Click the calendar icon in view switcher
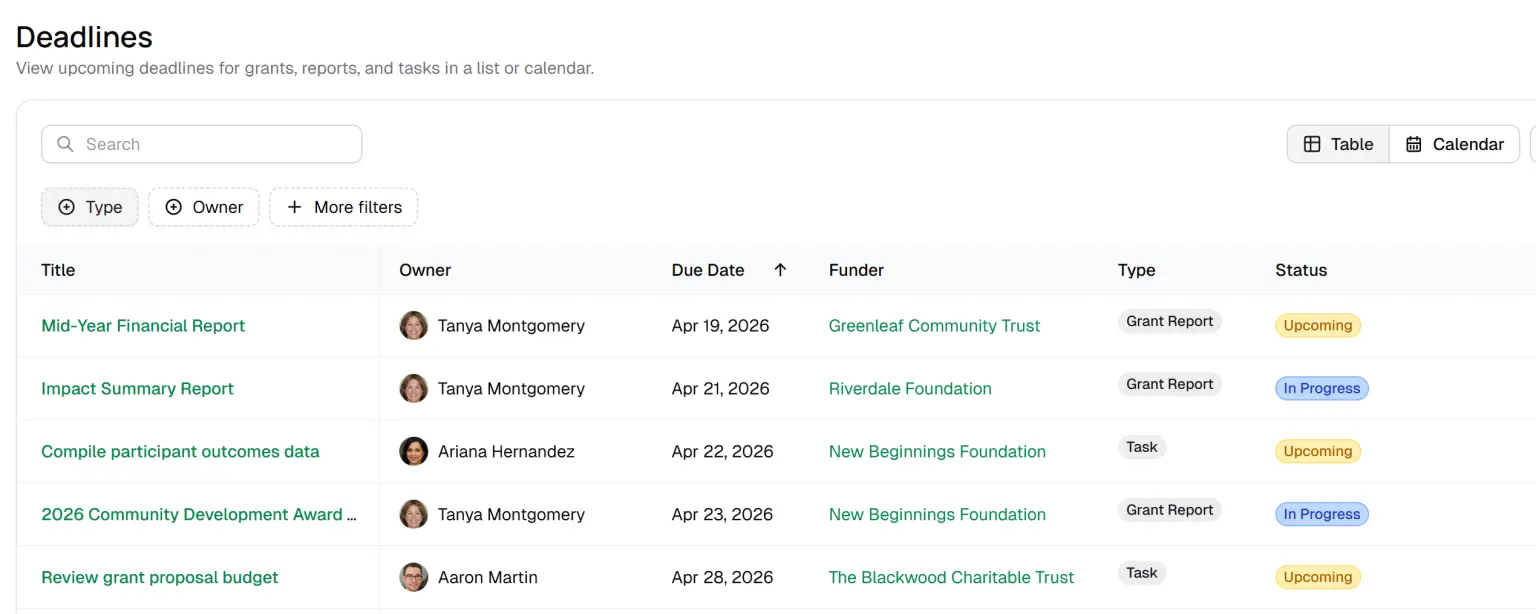Viewport: 1536px width, 614px height. (1414, 144)
